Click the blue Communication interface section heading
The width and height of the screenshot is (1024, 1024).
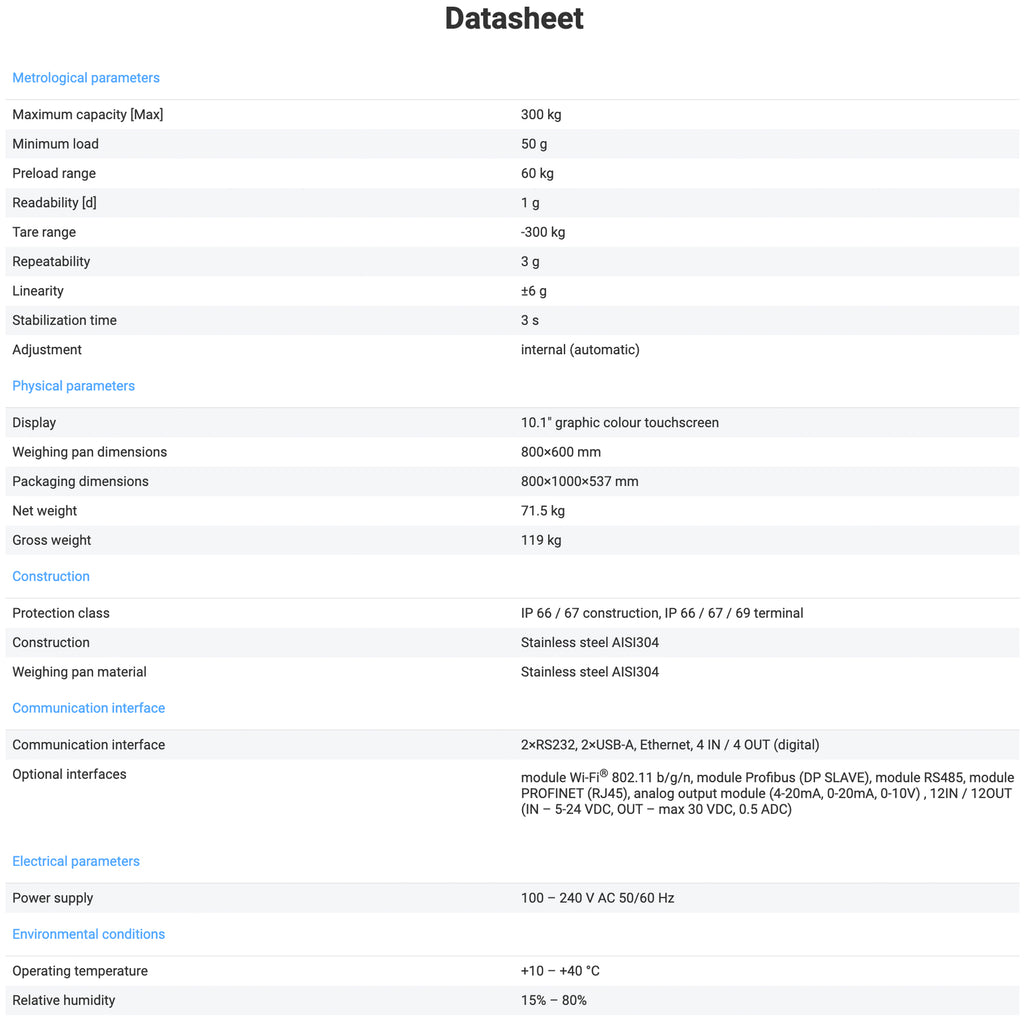point(88,708)
